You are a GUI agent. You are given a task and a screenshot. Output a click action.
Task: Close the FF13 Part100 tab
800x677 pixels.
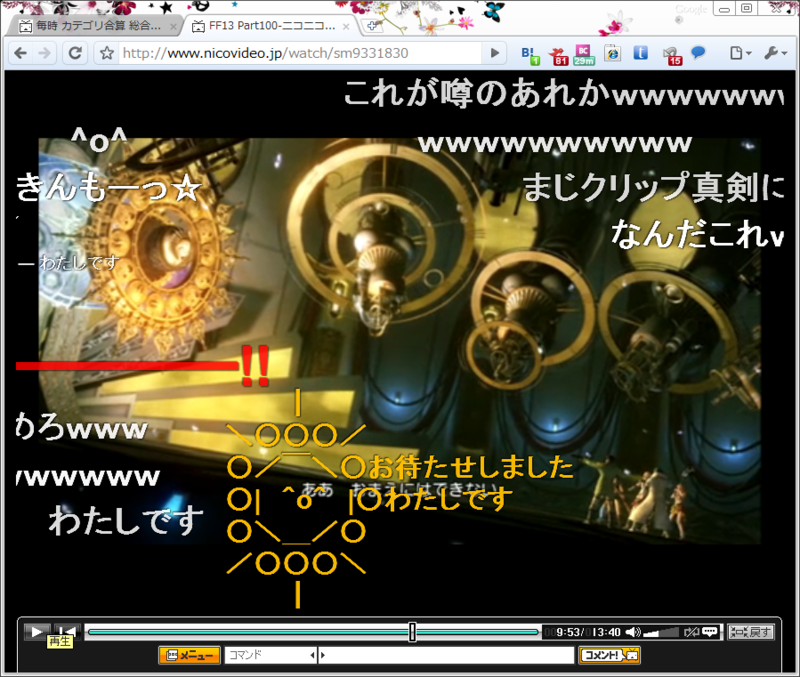click(346, 27)
